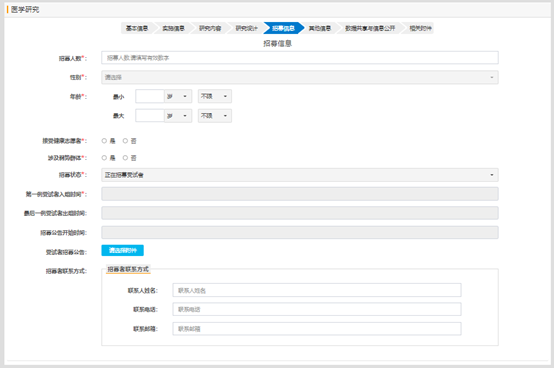Select 是 for 涉及弱势群体
Viewport: 554px width, 368px height.
[104, 158]
